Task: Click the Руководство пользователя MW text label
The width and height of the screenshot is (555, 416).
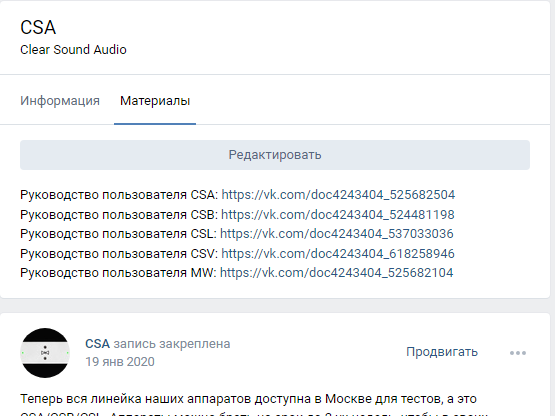Action: [118, 273]
